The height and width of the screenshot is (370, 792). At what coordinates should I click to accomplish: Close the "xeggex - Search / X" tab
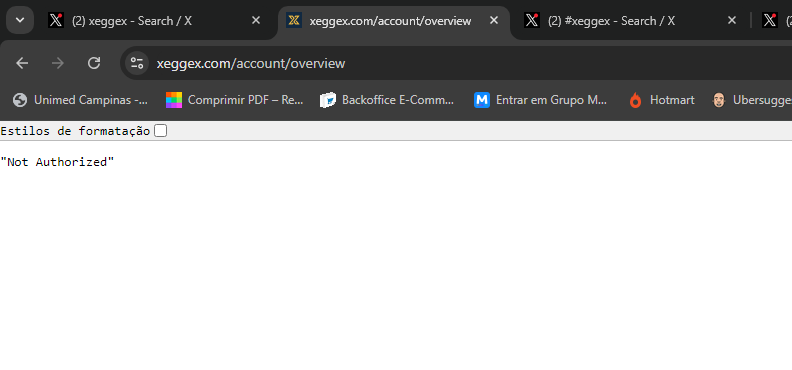click(x=256, y=20)
